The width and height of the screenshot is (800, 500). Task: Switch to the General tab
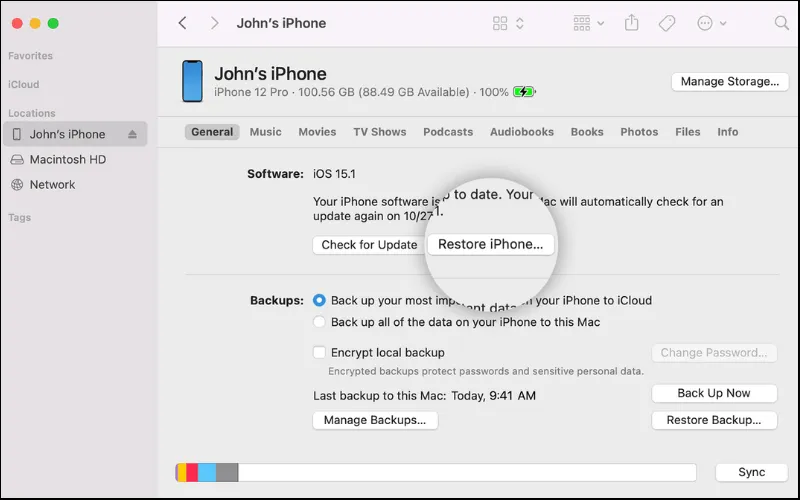(212, 132)
